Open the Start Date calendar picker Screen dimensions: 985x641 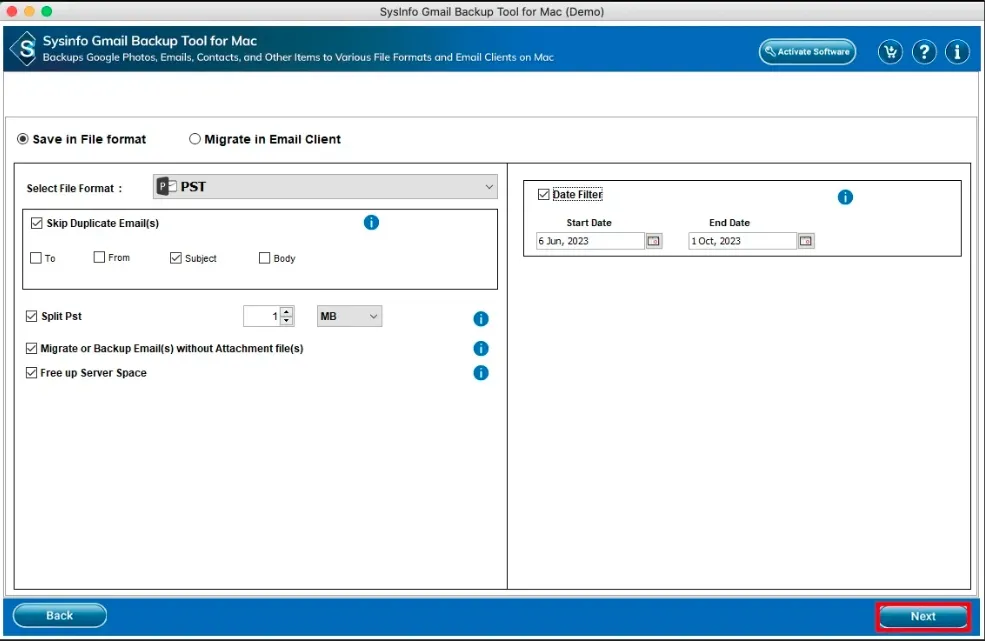pos(654,241)
